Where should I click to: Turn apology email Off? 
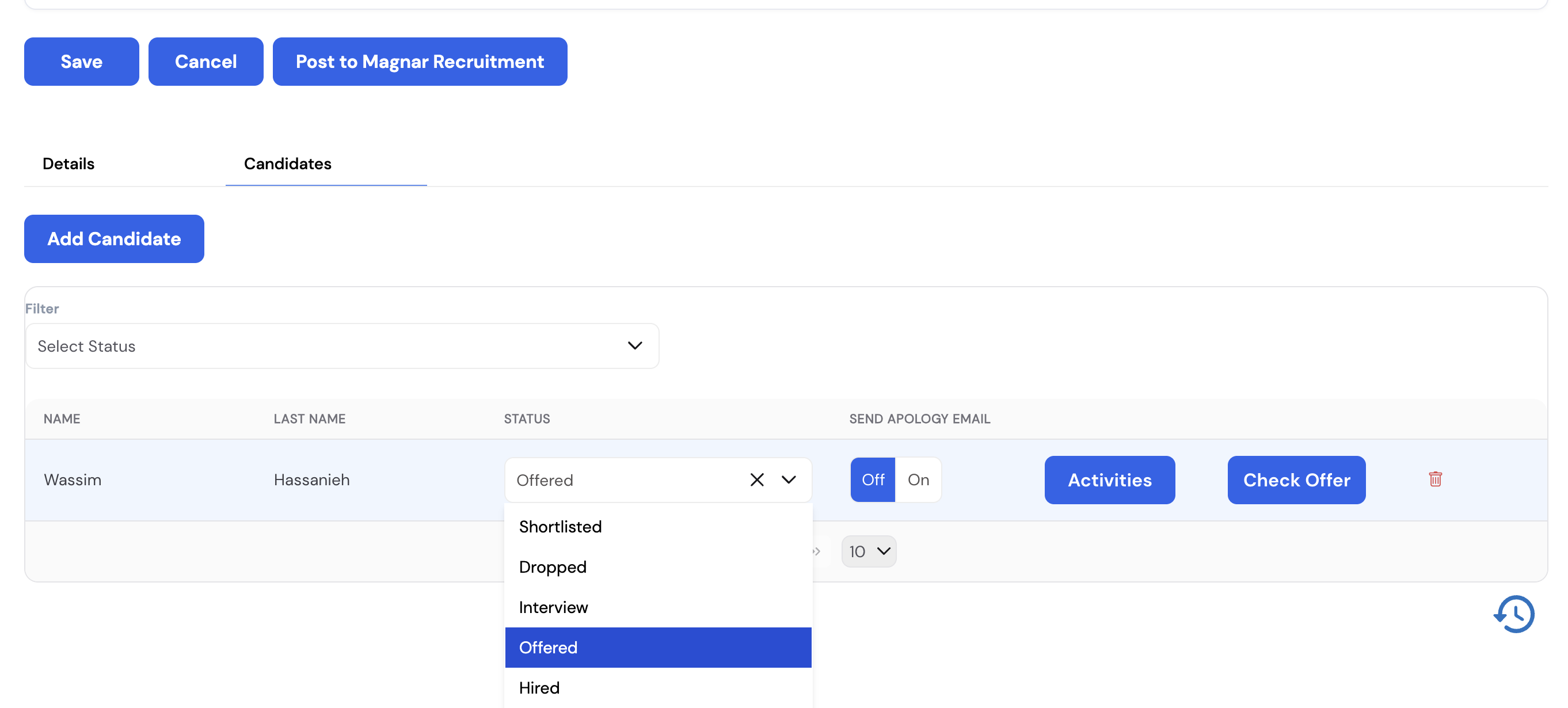coord(872,479)
